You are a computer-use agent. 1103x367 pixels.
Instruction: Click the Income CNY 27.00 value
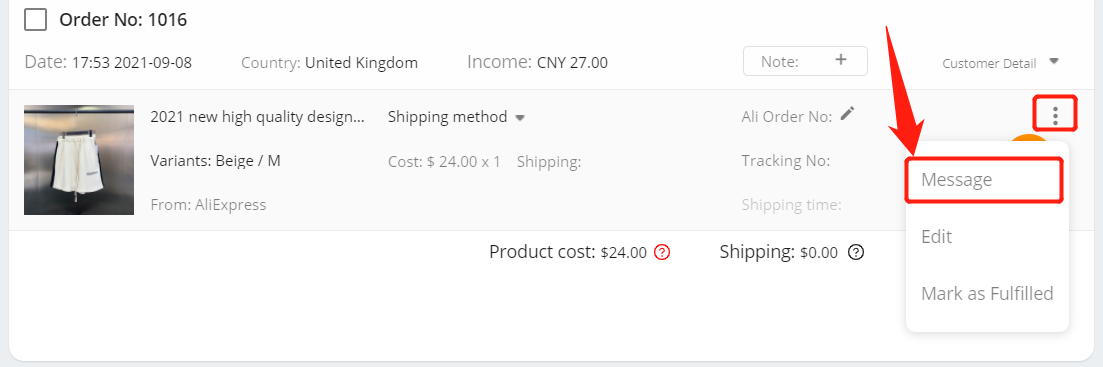[573, 63]
